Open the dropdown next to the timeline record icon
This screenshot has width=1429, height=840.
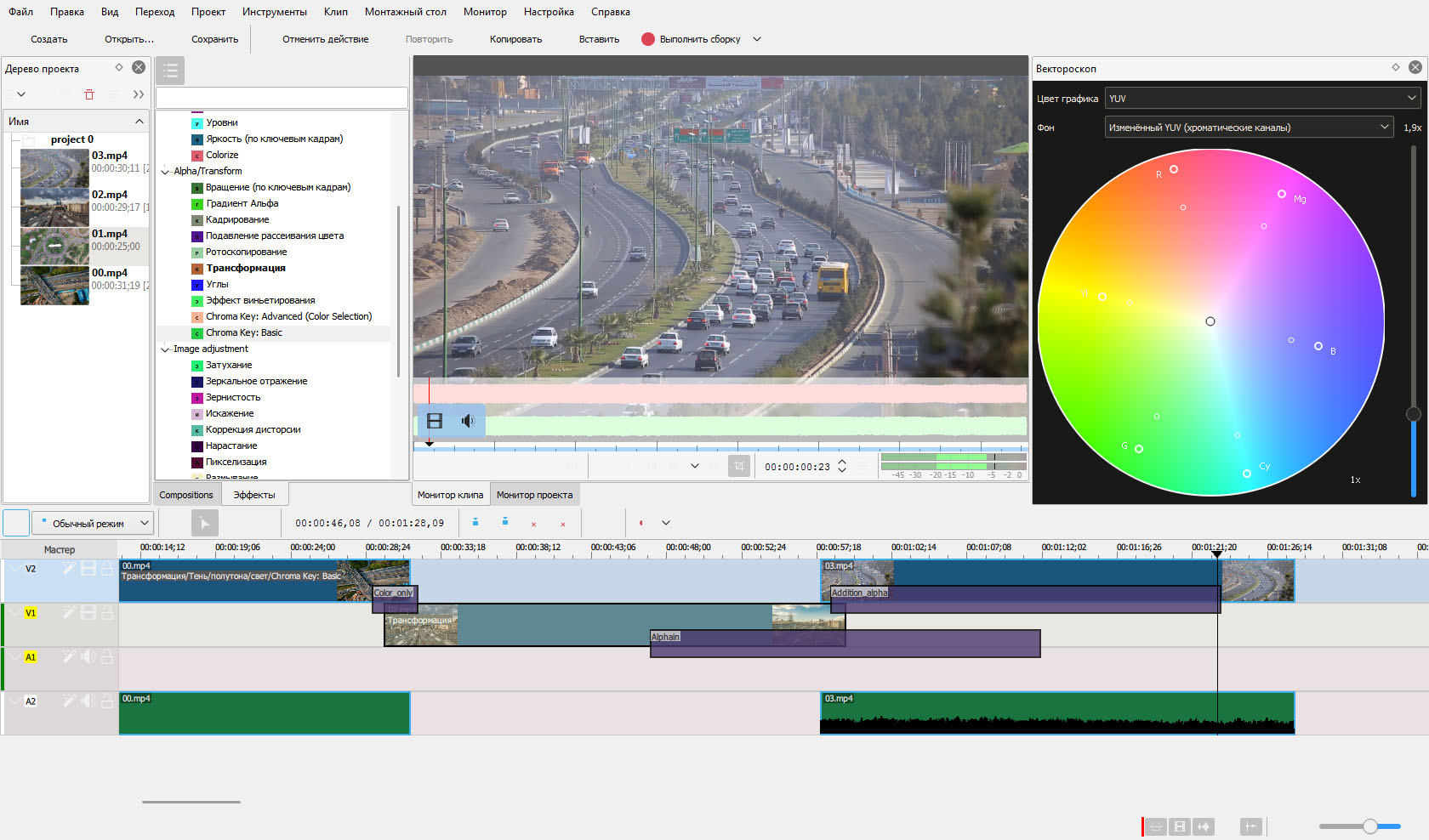tap(666, 523)
